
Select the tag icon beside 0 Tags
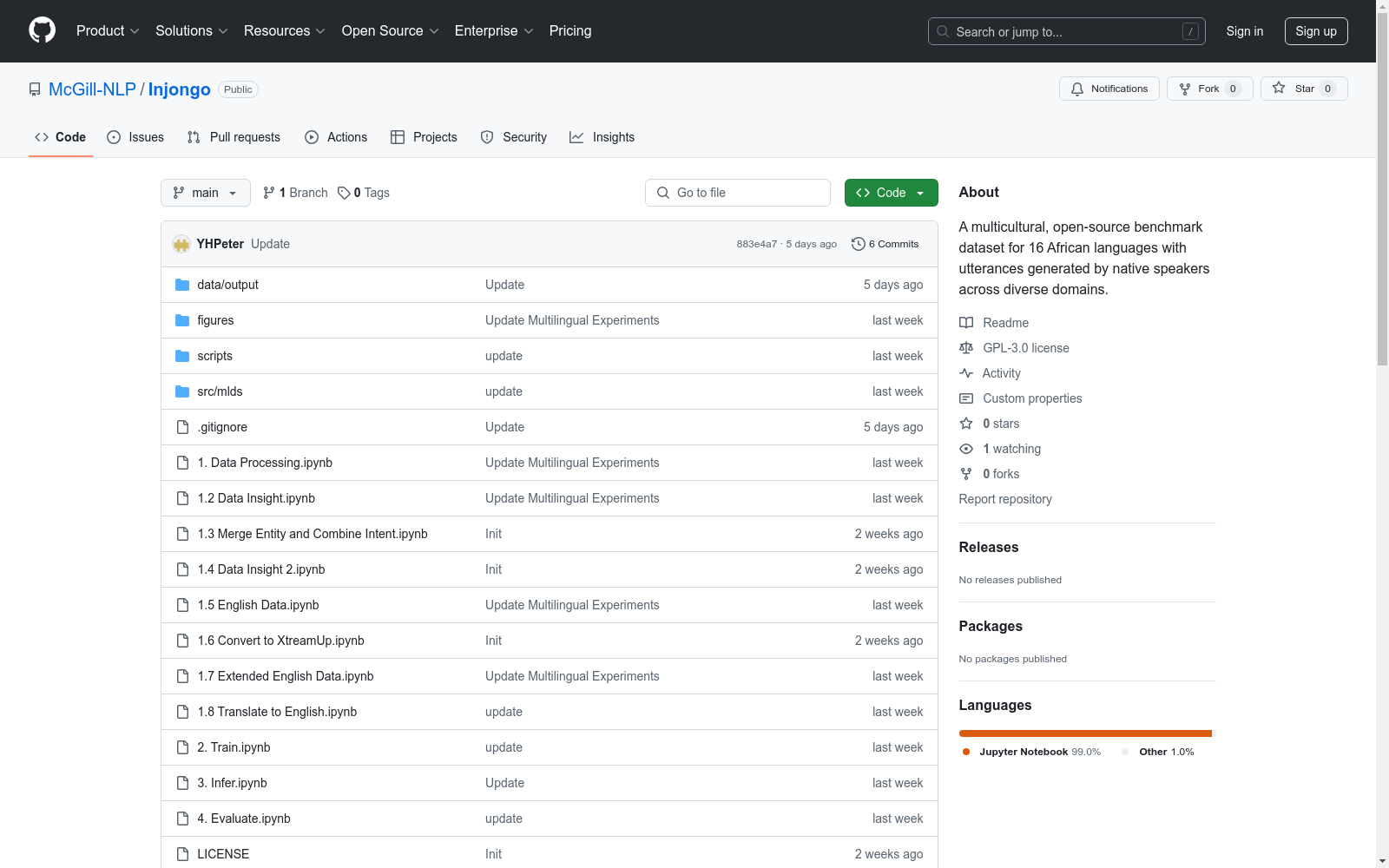point(344,193)
